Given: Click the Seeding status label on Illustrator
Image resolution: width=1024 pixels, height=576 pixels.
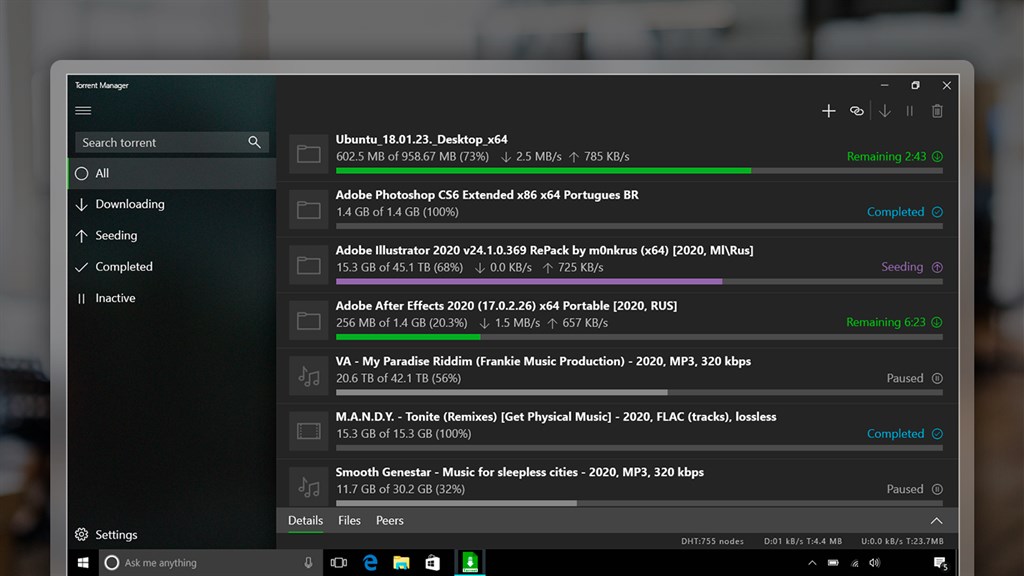Looking at the screenshot, I should tap(902, 266).
